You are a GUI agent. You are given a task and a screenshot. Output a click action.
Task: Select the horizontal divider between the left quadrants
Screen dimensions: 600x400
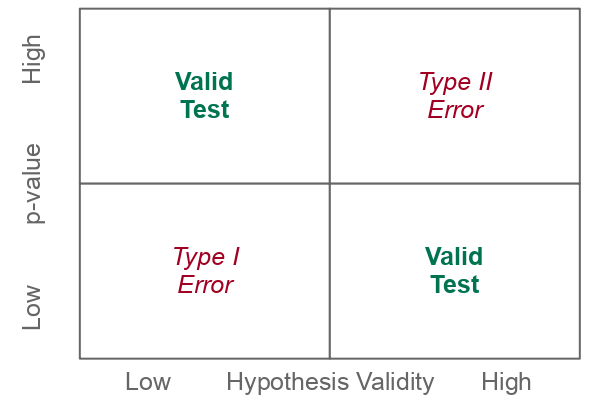point(205,184)
